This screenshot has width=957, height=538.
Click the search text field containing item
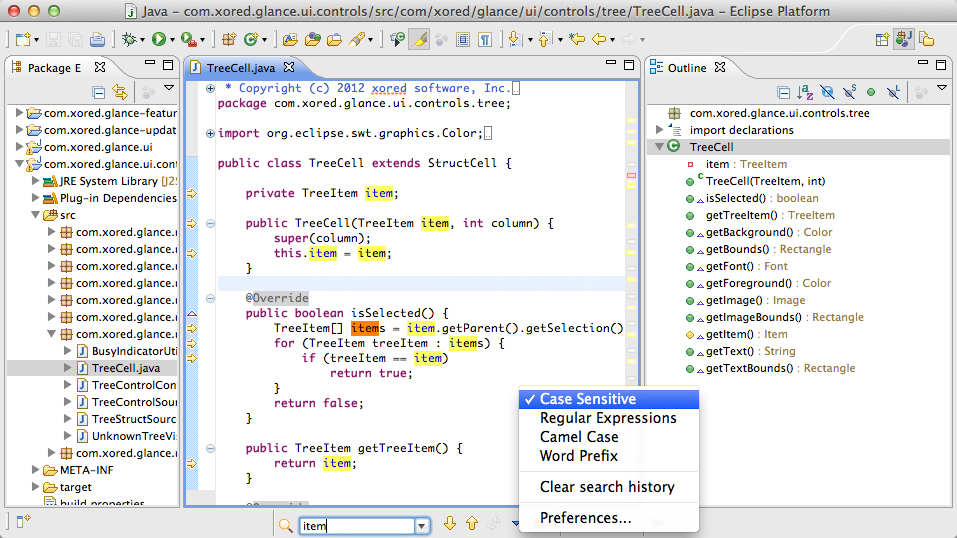(x=355, y=525)
